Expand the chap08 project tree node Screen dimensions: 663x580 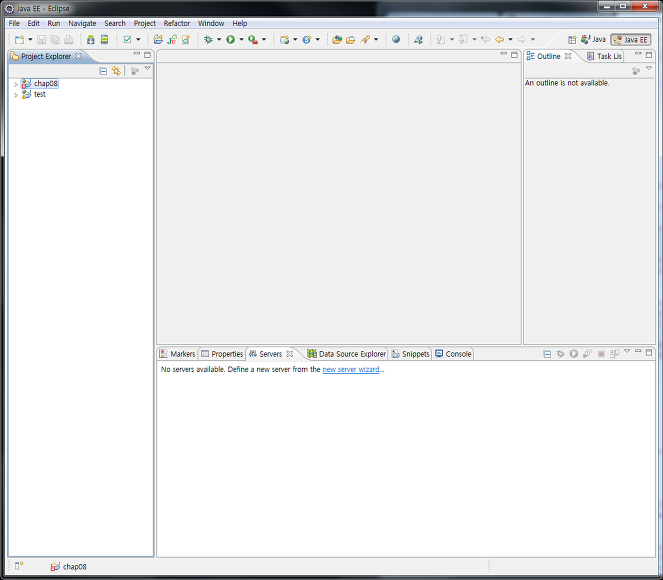coord(16,84)
